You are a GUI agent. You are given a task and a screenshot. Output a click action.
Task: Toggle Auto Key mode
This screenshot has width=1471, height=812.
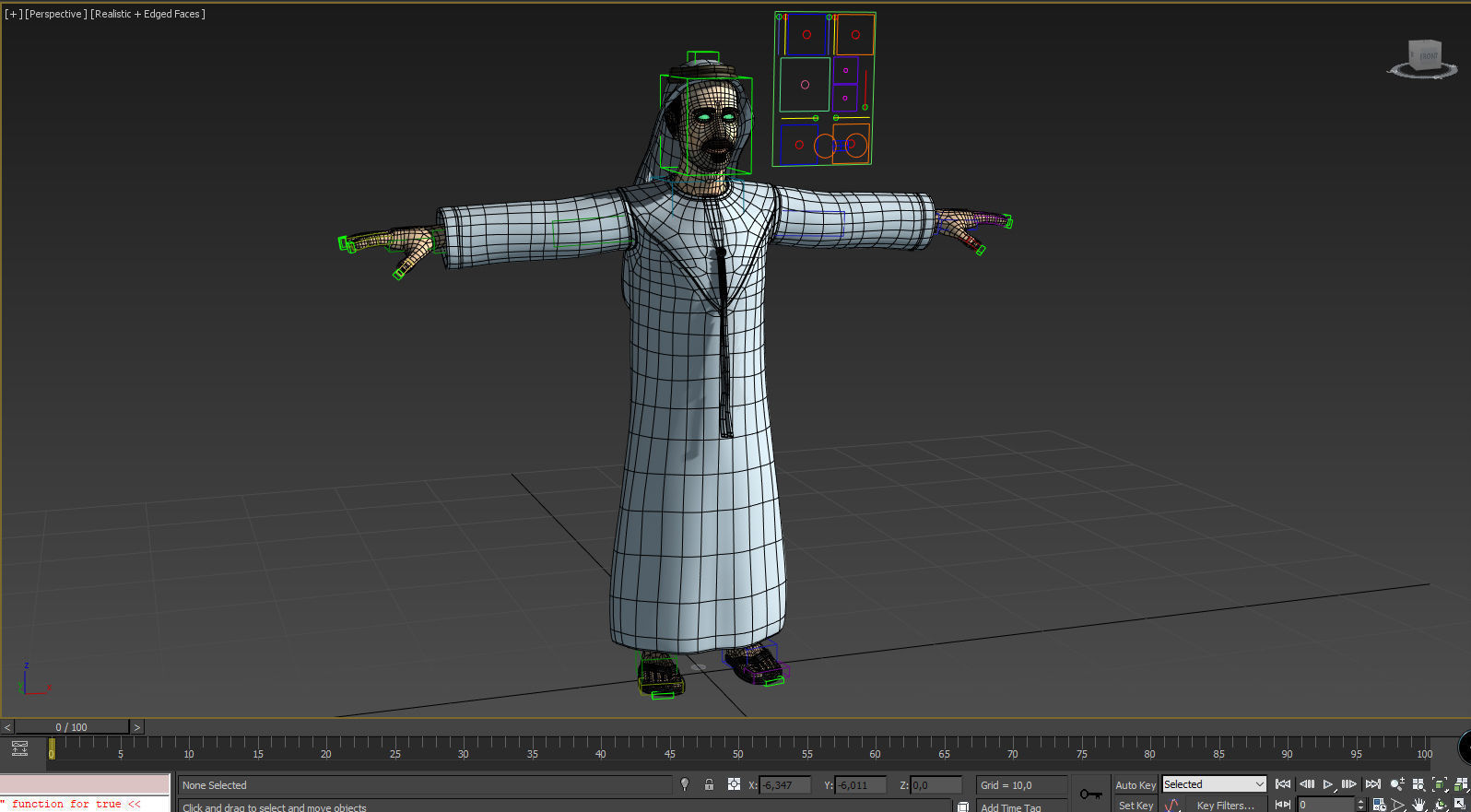click(x=1136, y=785)
